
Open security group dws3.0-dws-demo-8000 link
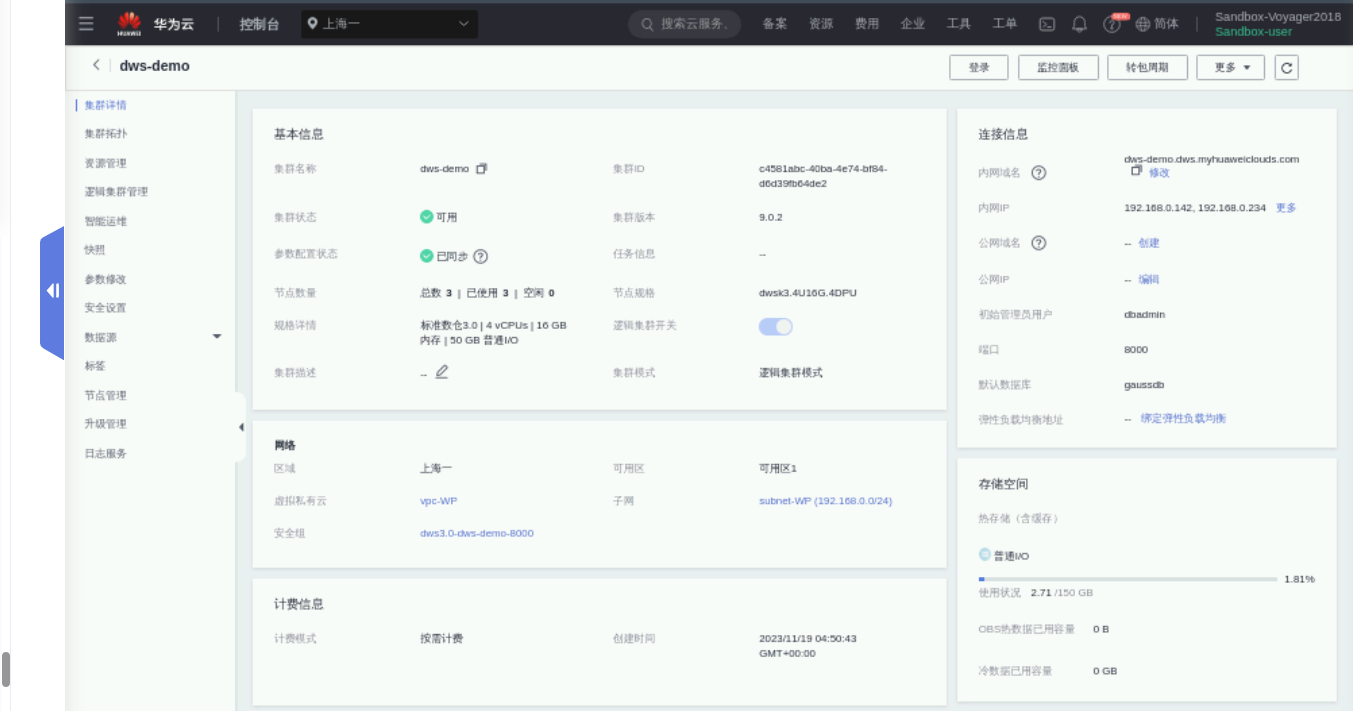tap(477, 533)
